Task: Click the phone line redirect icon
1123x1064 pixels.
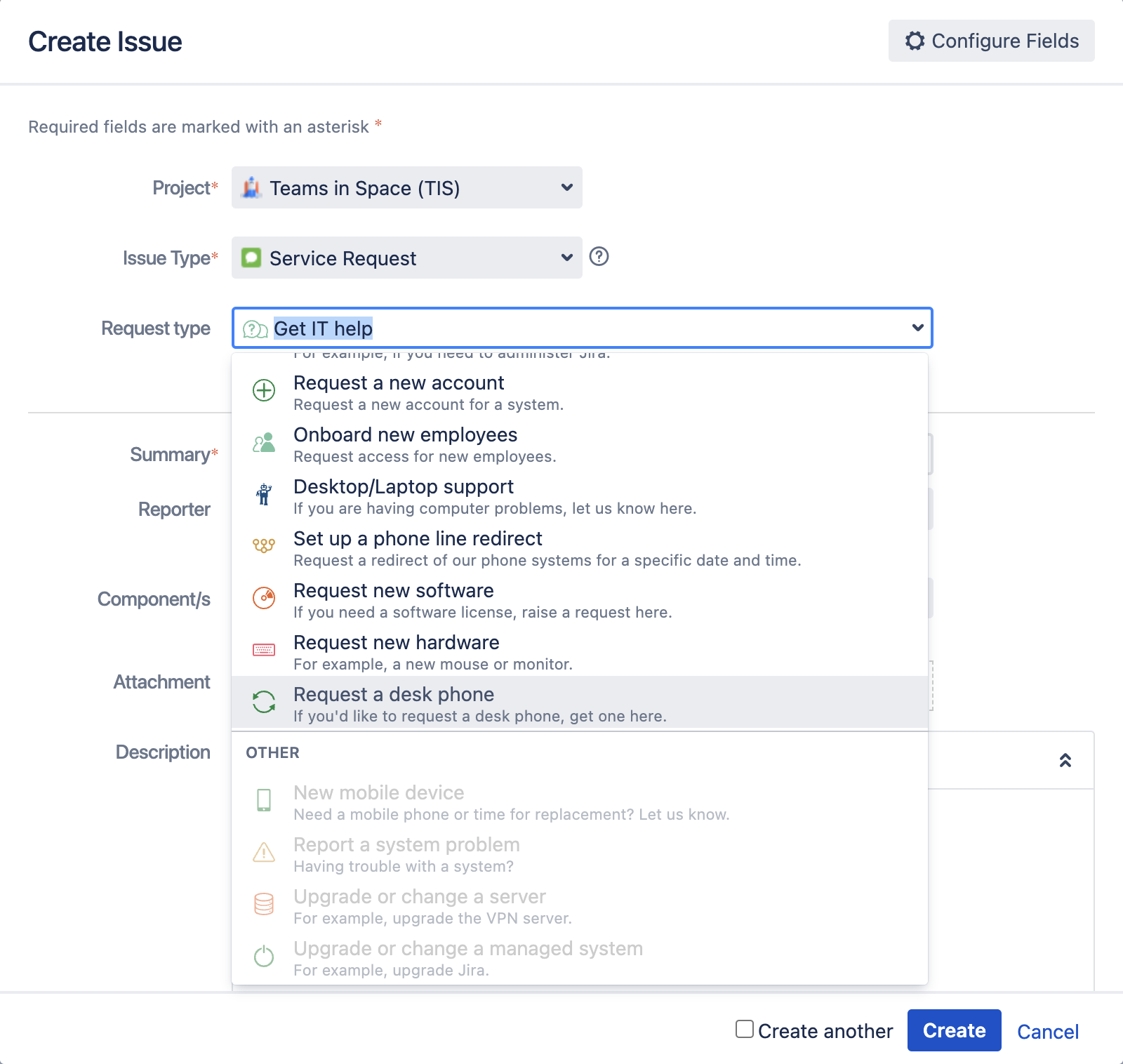Action: (x=264, y=546)
